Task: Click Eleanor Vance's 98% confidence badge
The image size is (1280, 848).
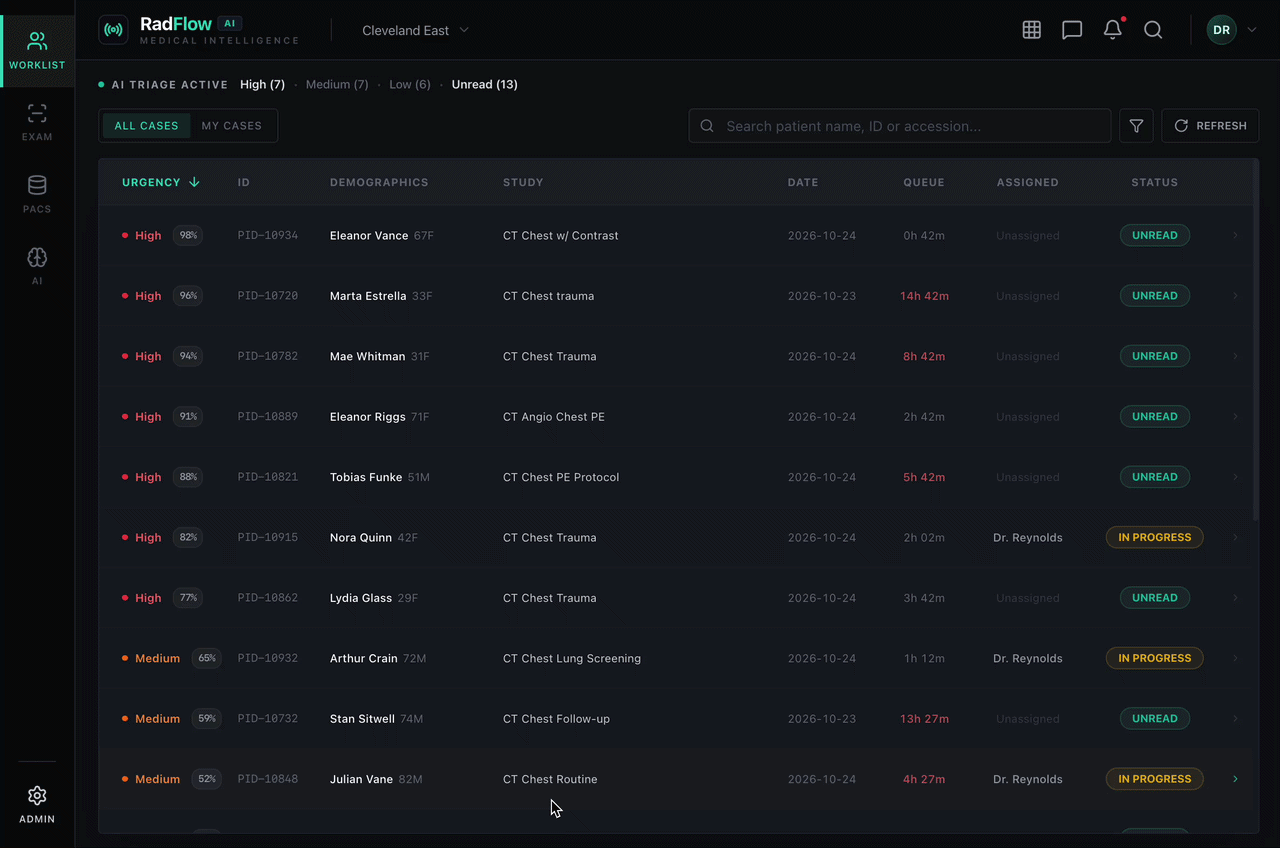Action: (188, 235)
